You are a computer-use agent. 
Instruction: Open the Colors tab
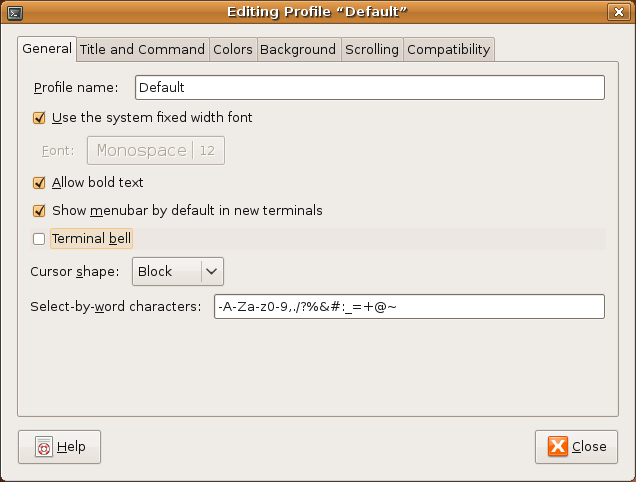pyautogui.click(x=232, y=49)
